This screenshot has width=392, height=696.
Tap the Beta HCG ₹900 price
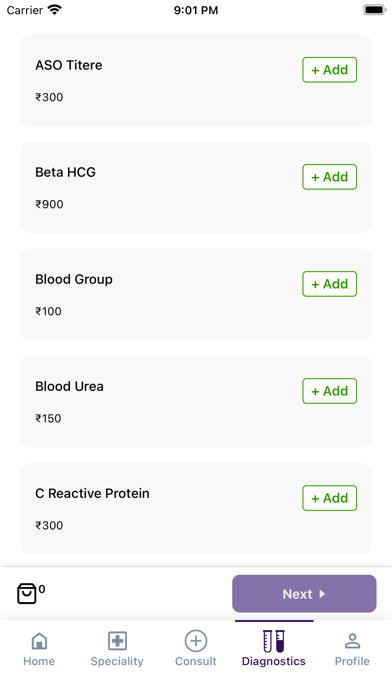(49, 204)
